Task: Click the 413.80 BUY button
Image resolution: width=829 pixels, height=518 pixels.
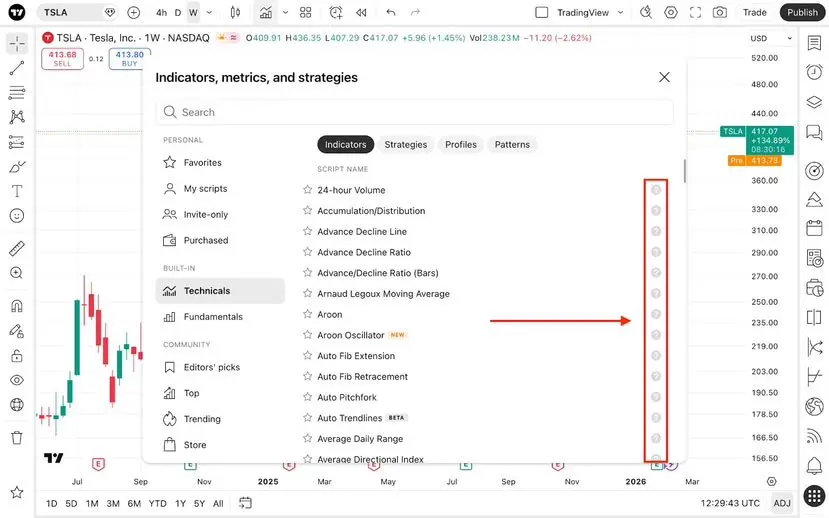Action: click(x=130, y=59)
